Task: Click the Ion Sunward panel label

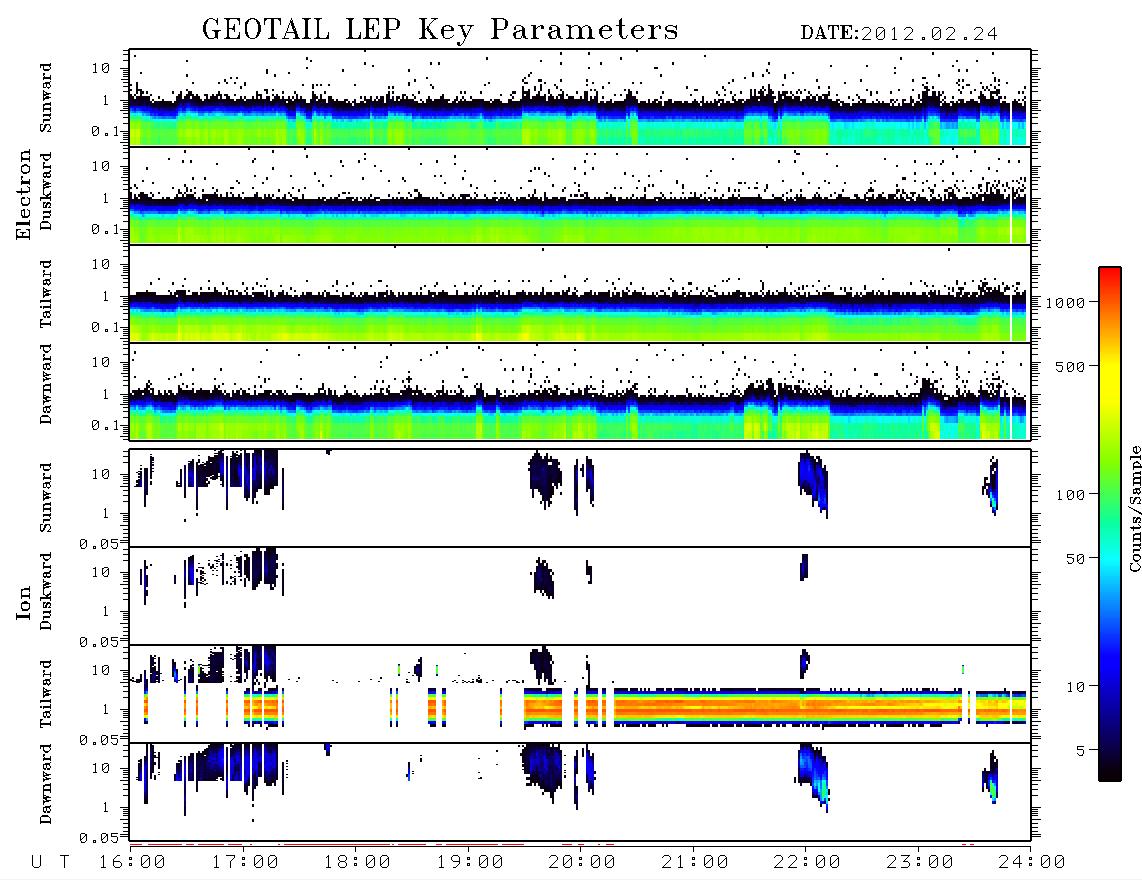Action: (46, 498)
